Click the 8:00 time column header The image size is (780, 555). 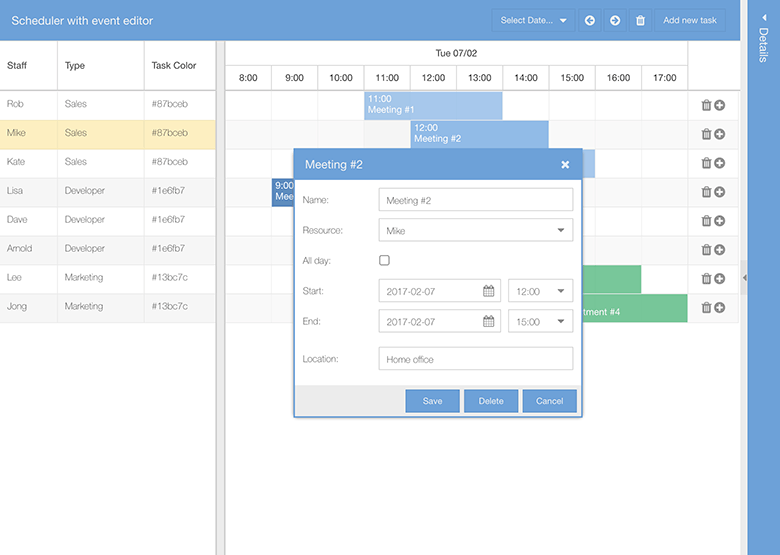(x=248, y=78)
